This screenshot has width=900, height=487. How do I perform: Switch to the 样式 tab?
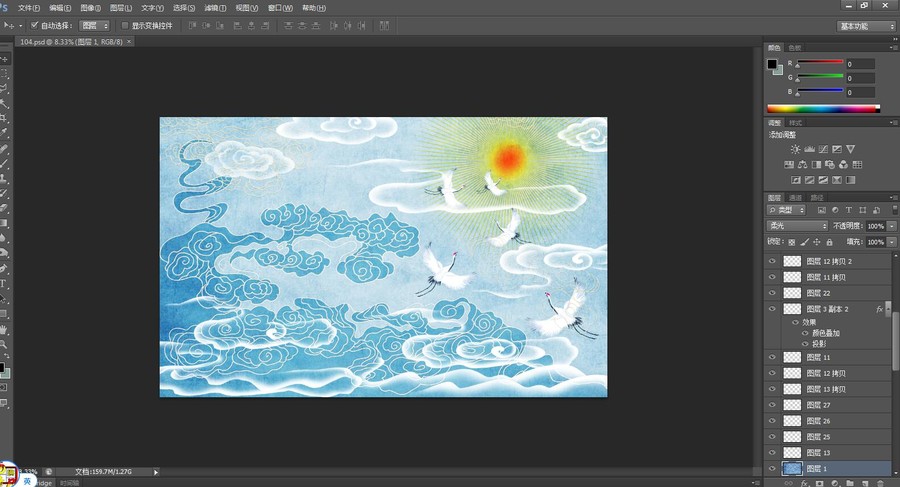tap(795, 123)
